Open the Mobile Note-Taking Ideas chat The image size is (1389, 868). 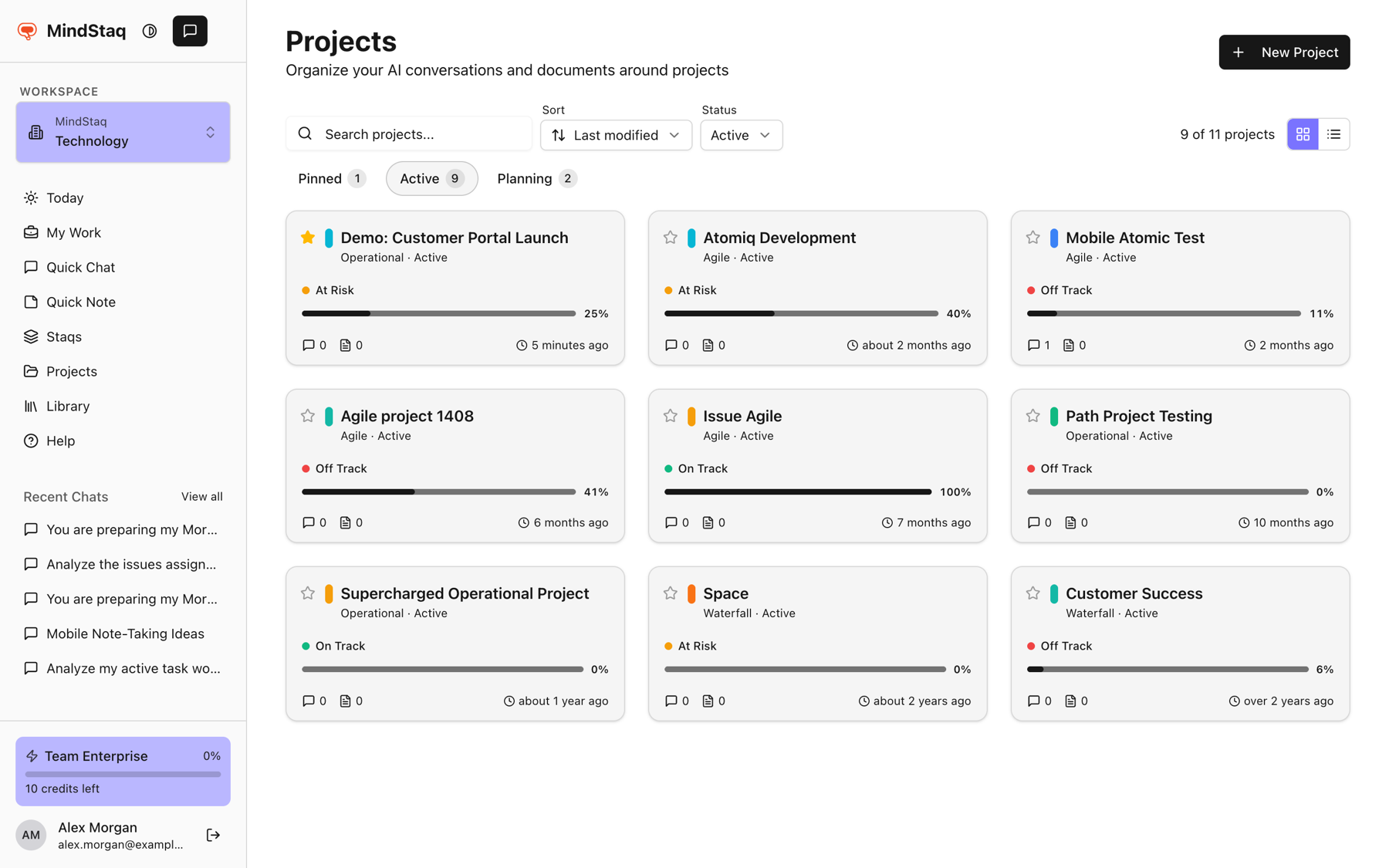[x=123, y=634]
